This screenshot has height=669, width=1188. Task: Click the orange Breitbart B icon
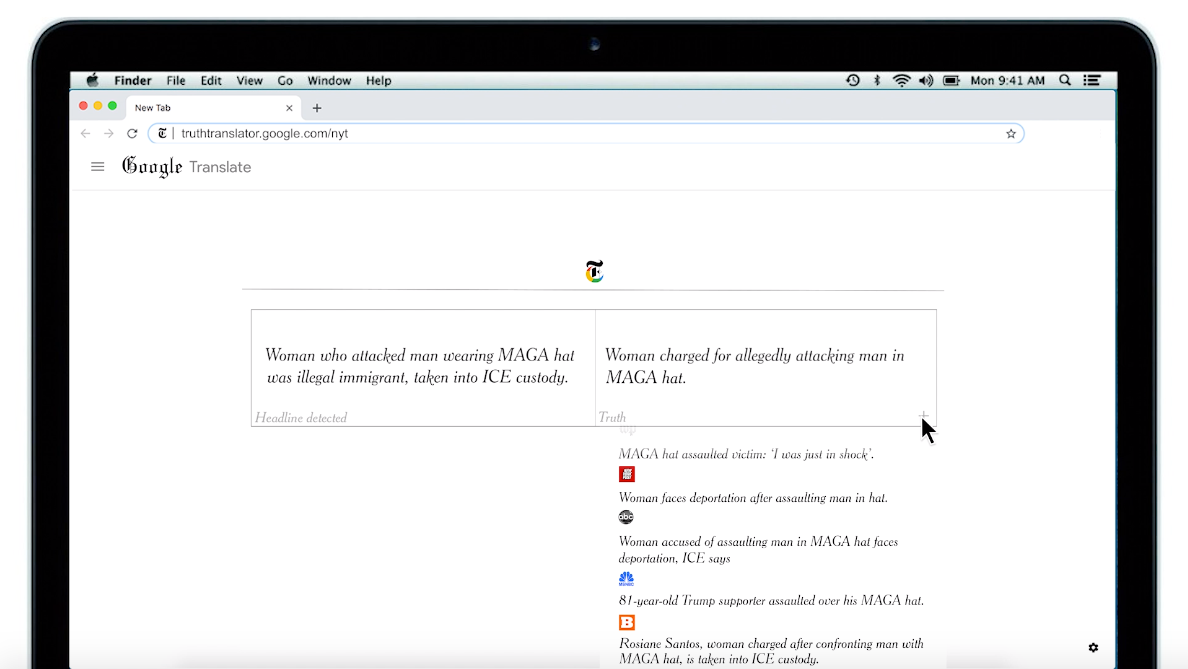pyautogui.click(x=627, y=622)
